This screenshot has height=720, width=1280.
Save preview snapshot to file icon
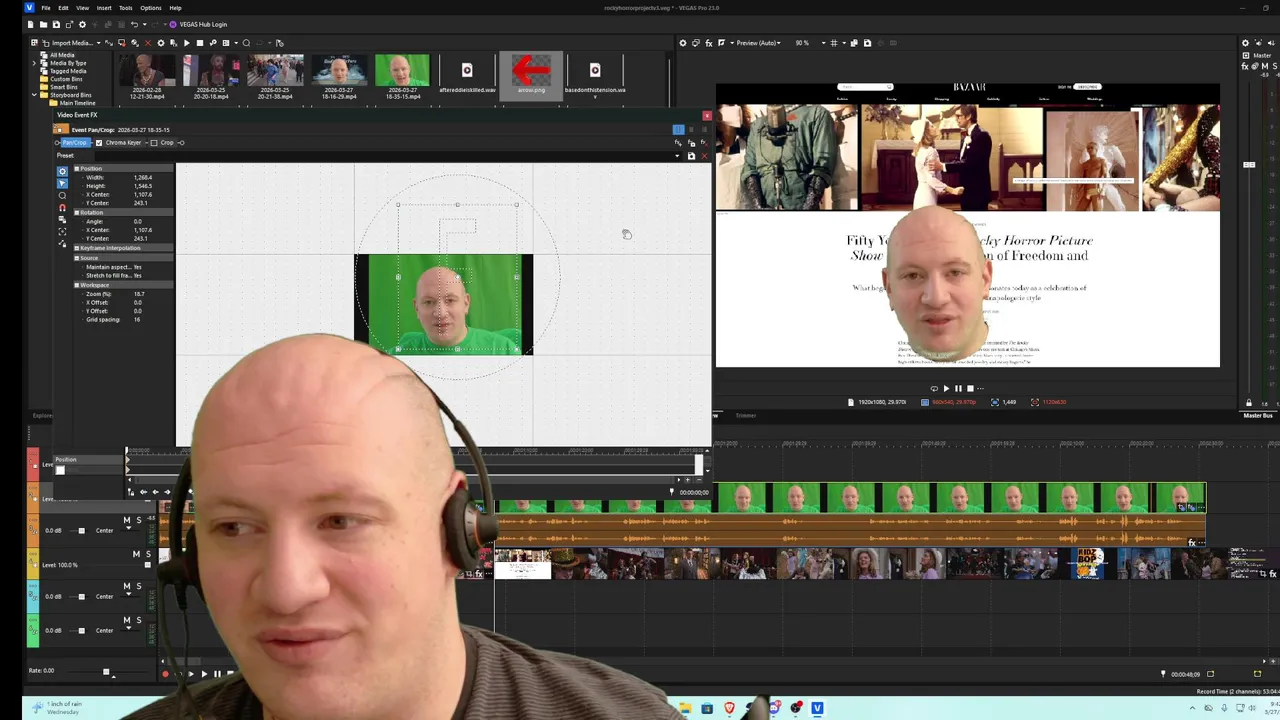tap(867, 43)
